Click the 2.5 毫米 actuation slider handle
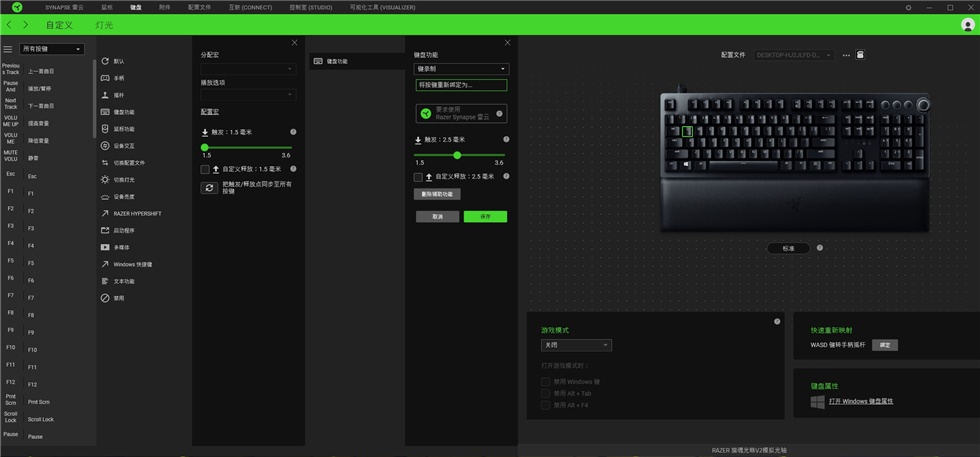 [x=457, y=155]
